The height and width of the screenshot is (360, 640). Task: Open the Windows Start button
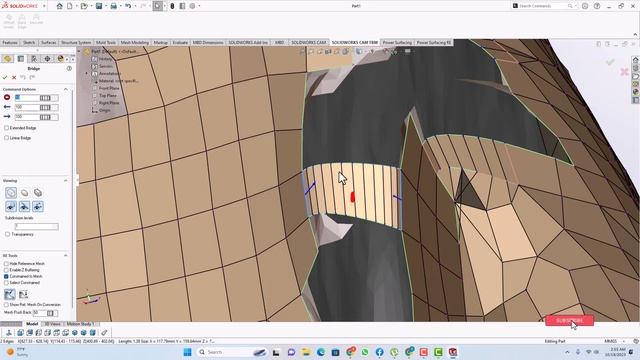click(187, 352)
